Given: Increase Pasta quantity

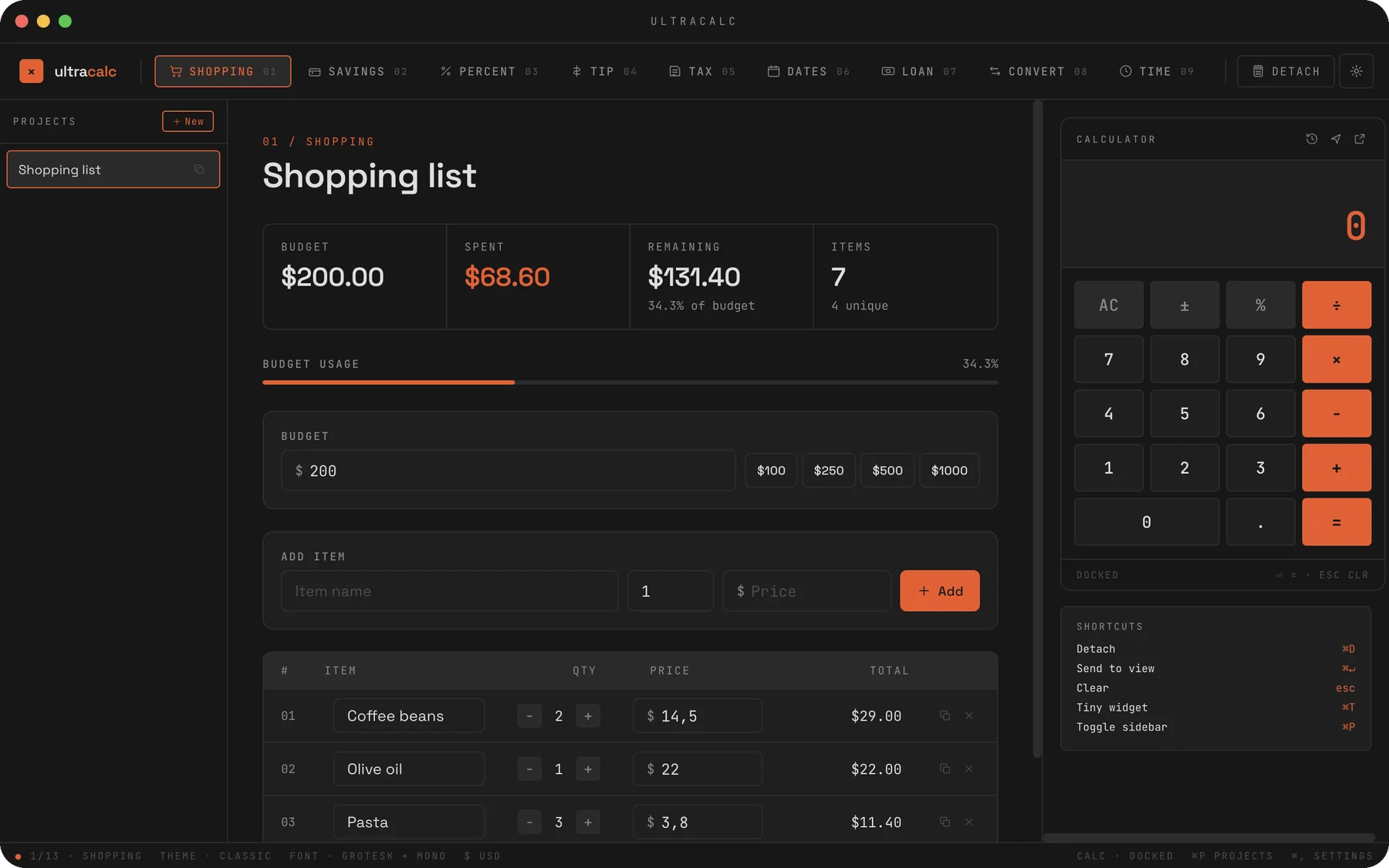Looking at the screenshot, I should (588, 822).
